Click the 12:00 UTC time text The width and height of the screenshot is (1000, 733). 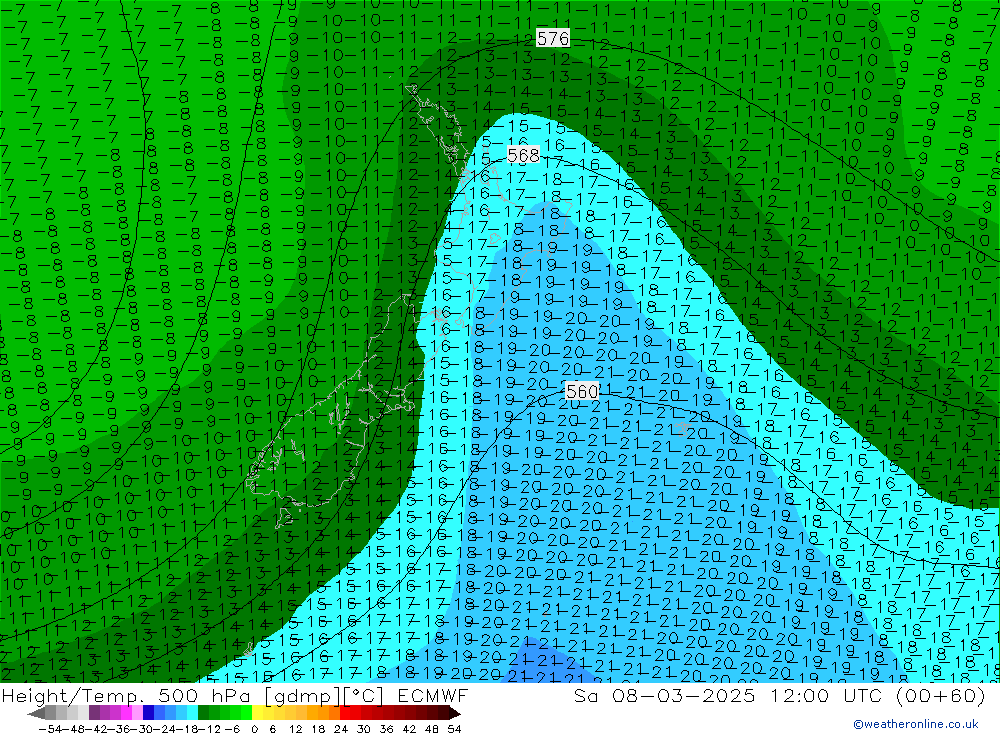tap(825, 695)
